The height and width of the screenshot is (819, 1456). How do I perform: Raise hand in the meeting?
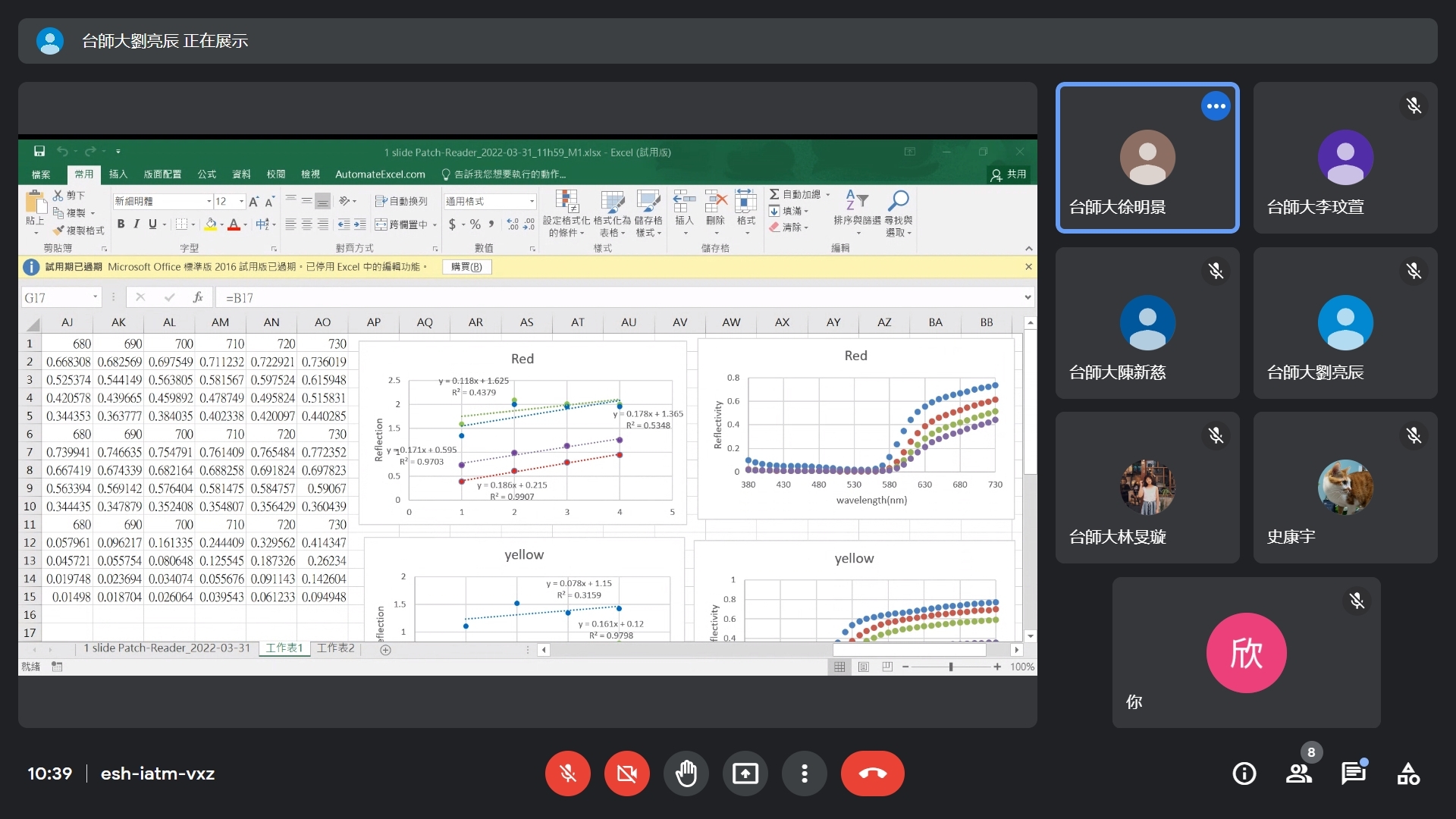686,773
